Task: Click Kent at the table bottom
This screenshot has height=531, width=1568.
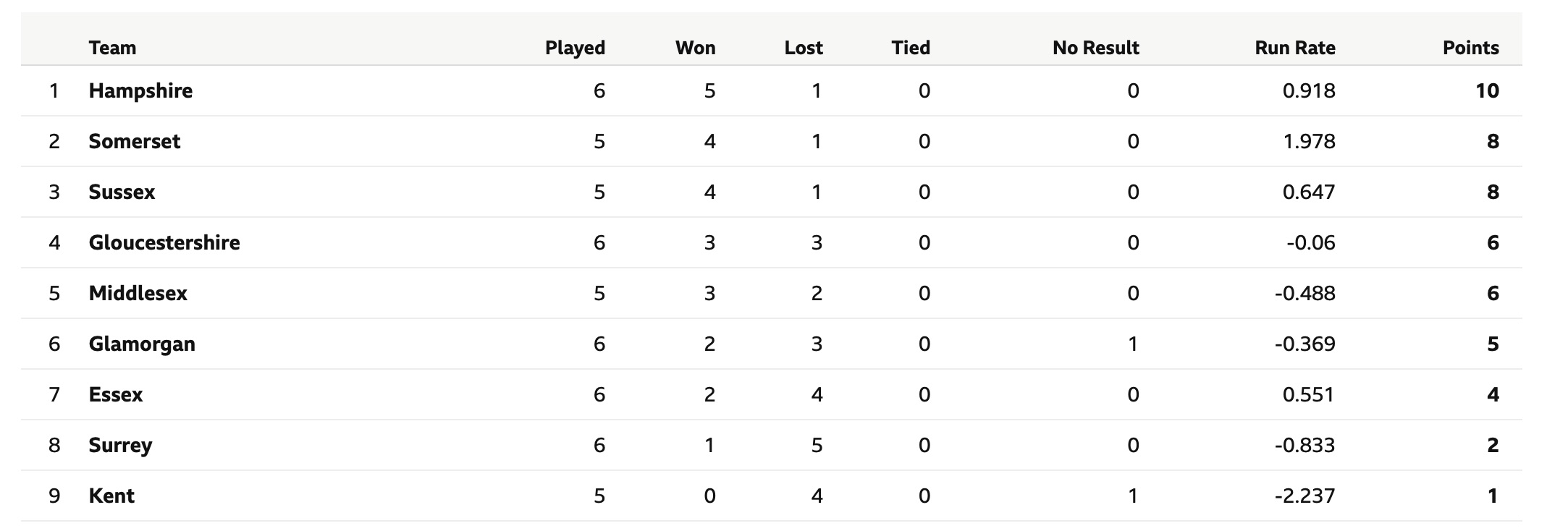Action: tap(111, 496)
